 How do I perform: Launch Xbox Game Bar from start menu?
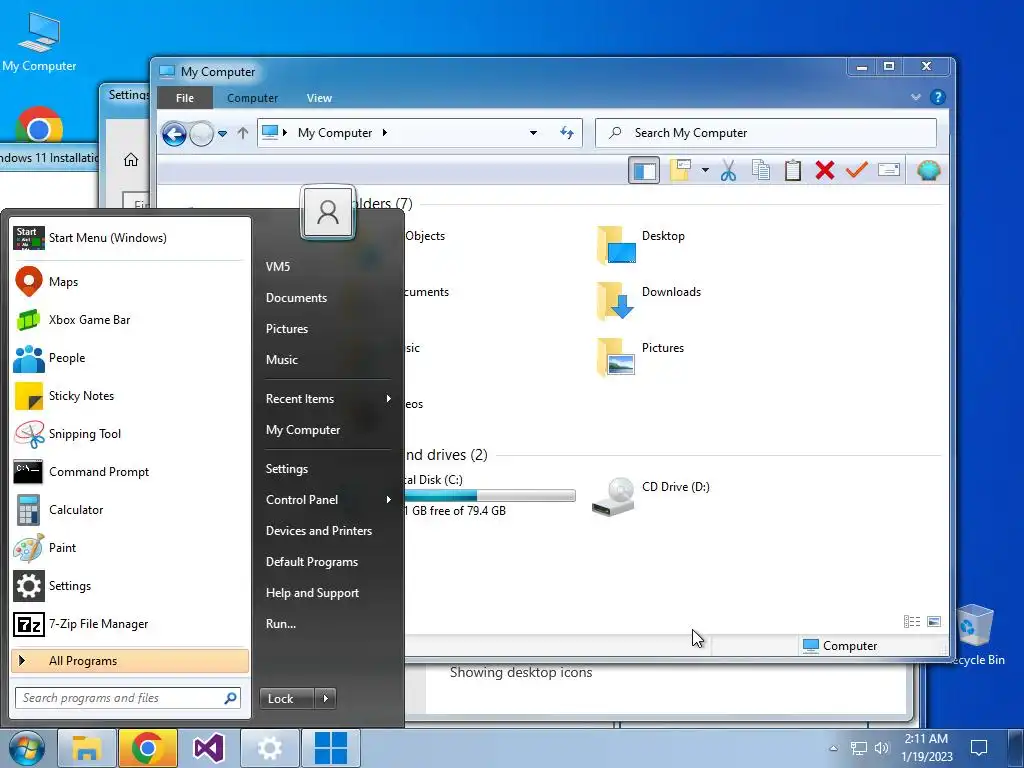tap(130, 319)
